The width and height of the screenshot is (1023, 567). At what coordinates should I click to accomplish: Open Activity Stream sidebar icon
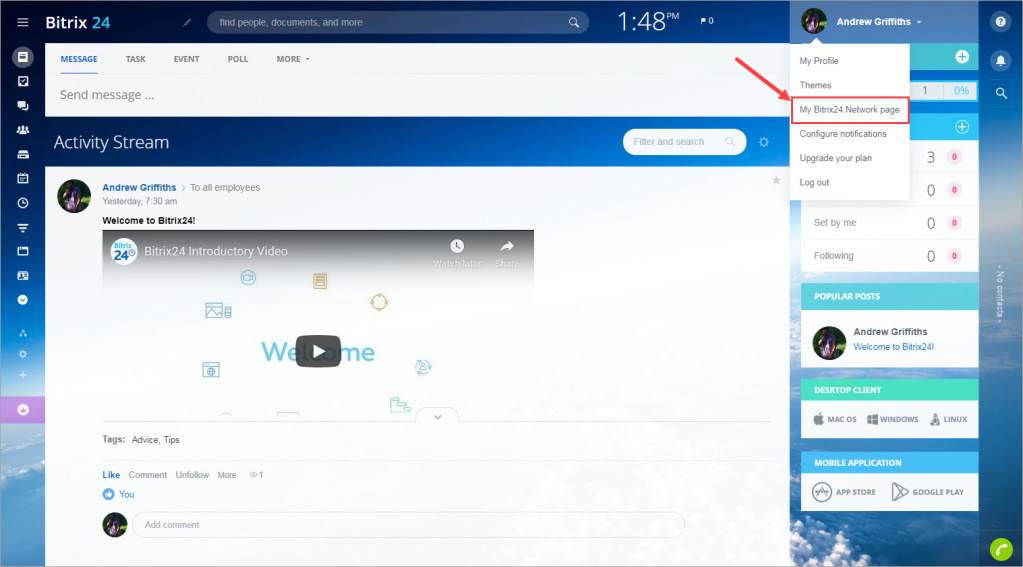click(x=23, y=57)
